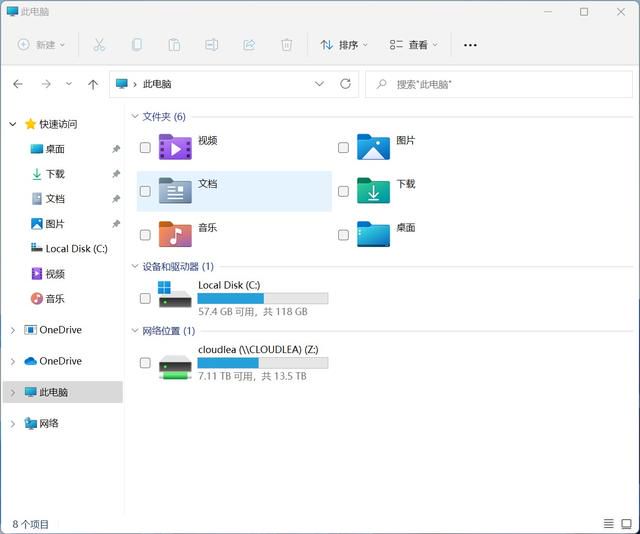Refresh the current location
Image resolution: width=640 pixels, height=534 pixels.
click(x=345, y=84)
